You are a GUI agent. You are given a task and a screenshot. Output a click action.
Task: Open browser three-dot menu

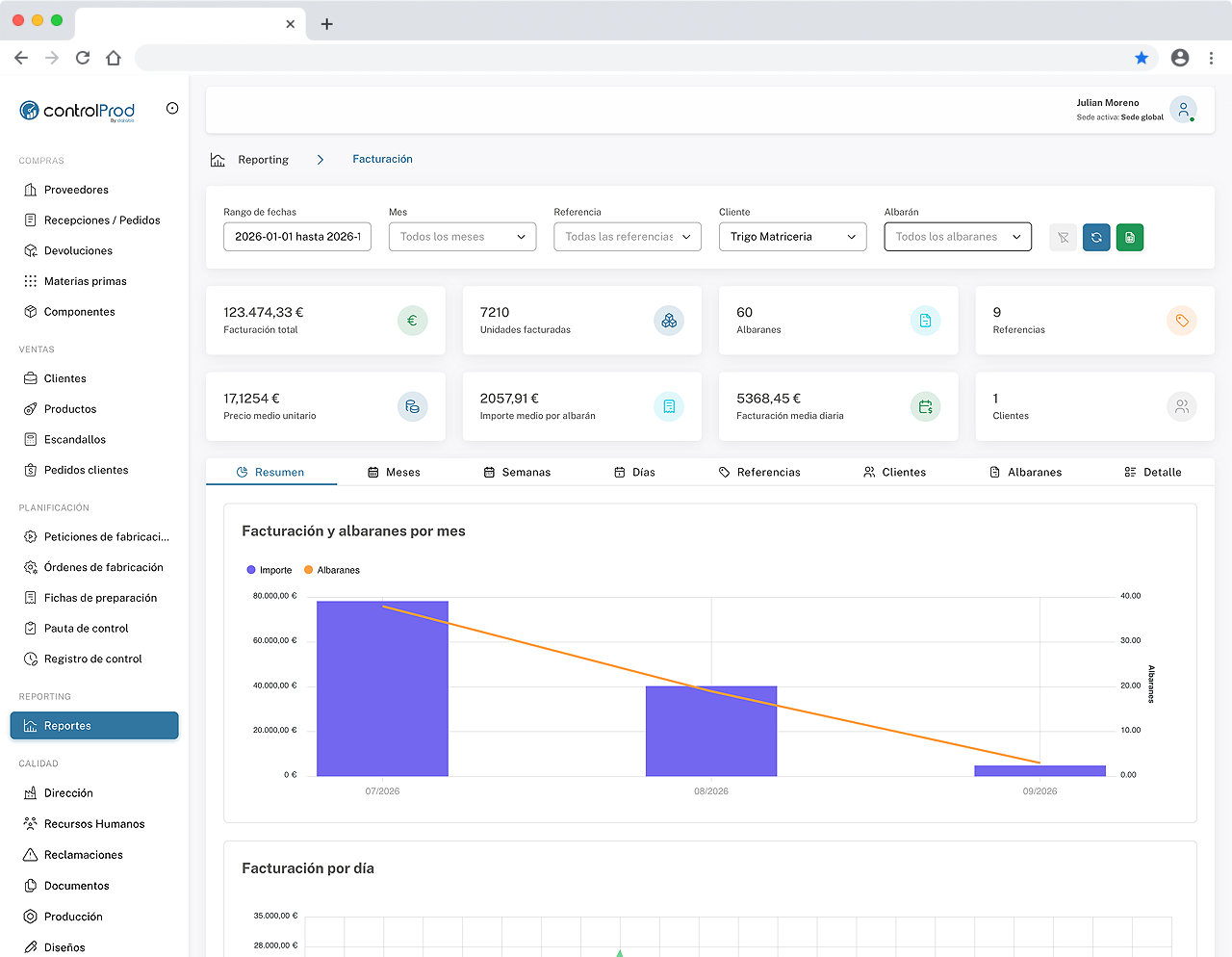coord(1211,58)
